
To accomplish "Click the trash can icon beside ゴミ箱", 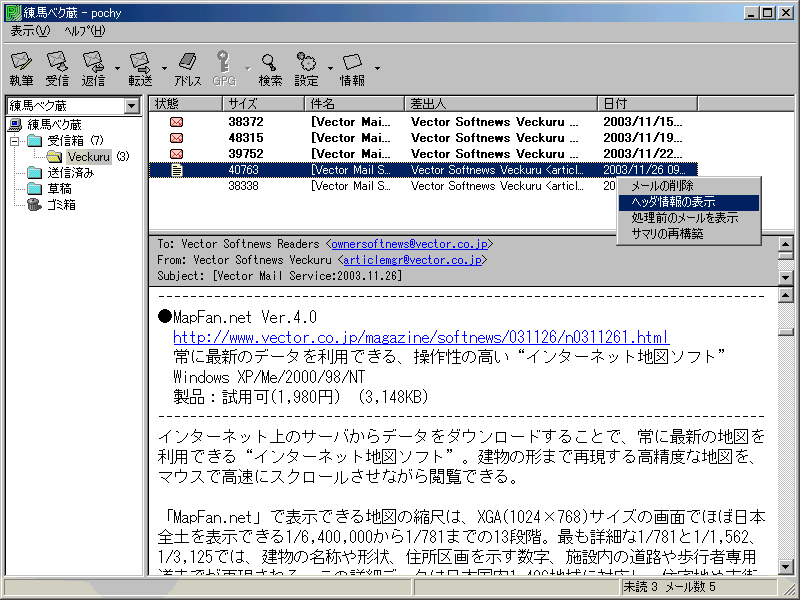I will (x=34, y=205).
